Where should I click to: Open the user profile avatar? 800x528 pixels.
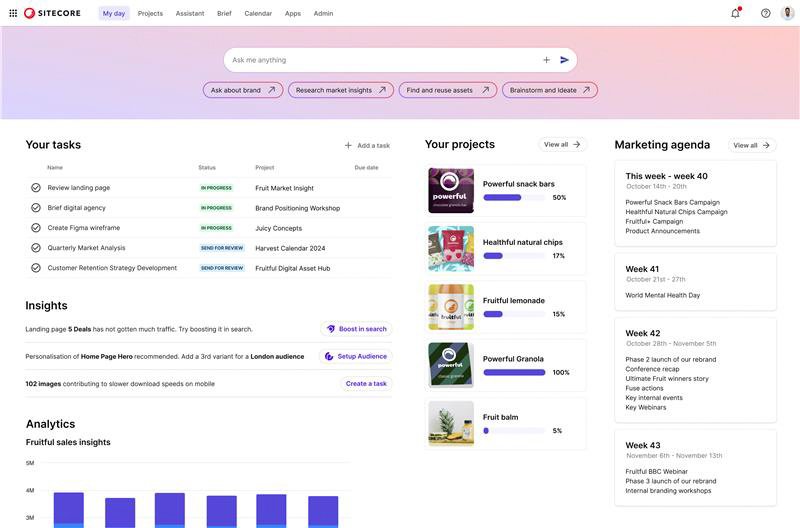click(788, 13)
